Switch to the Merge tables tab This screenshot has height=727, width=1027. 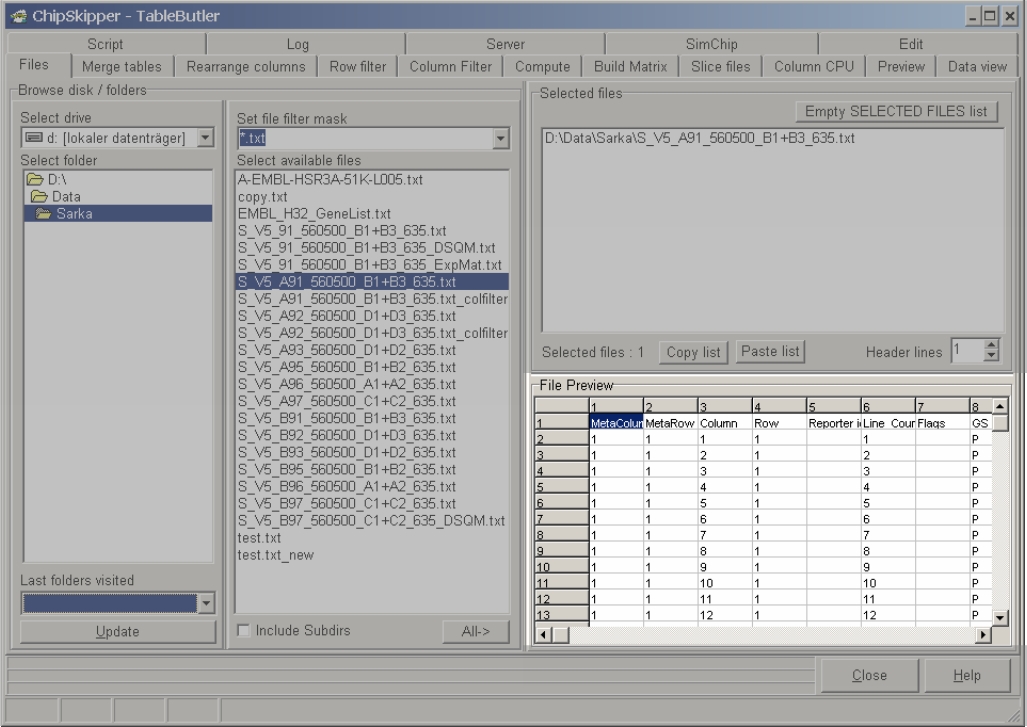(x=123, y=67)
